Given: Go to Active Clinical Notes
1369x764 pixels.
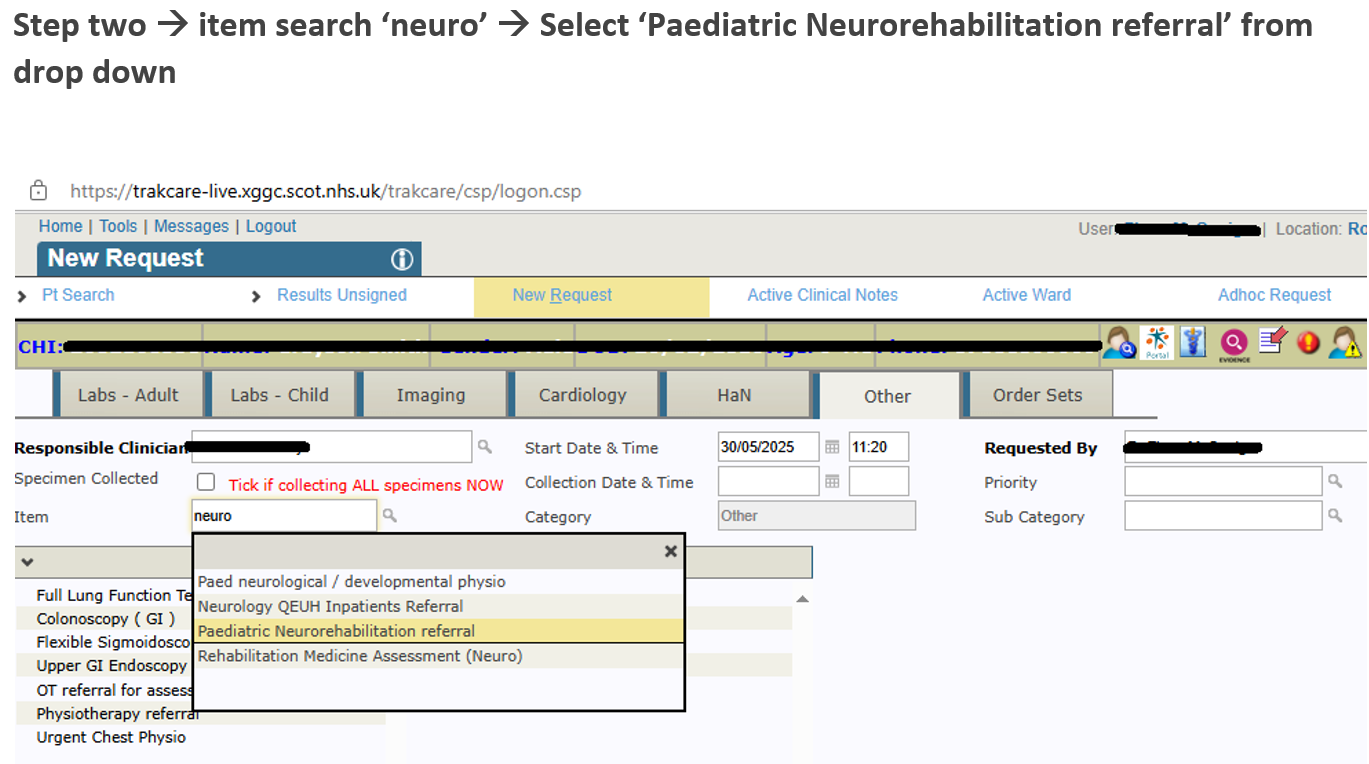Looking at the screenshot, I should [x=822, y=295].
